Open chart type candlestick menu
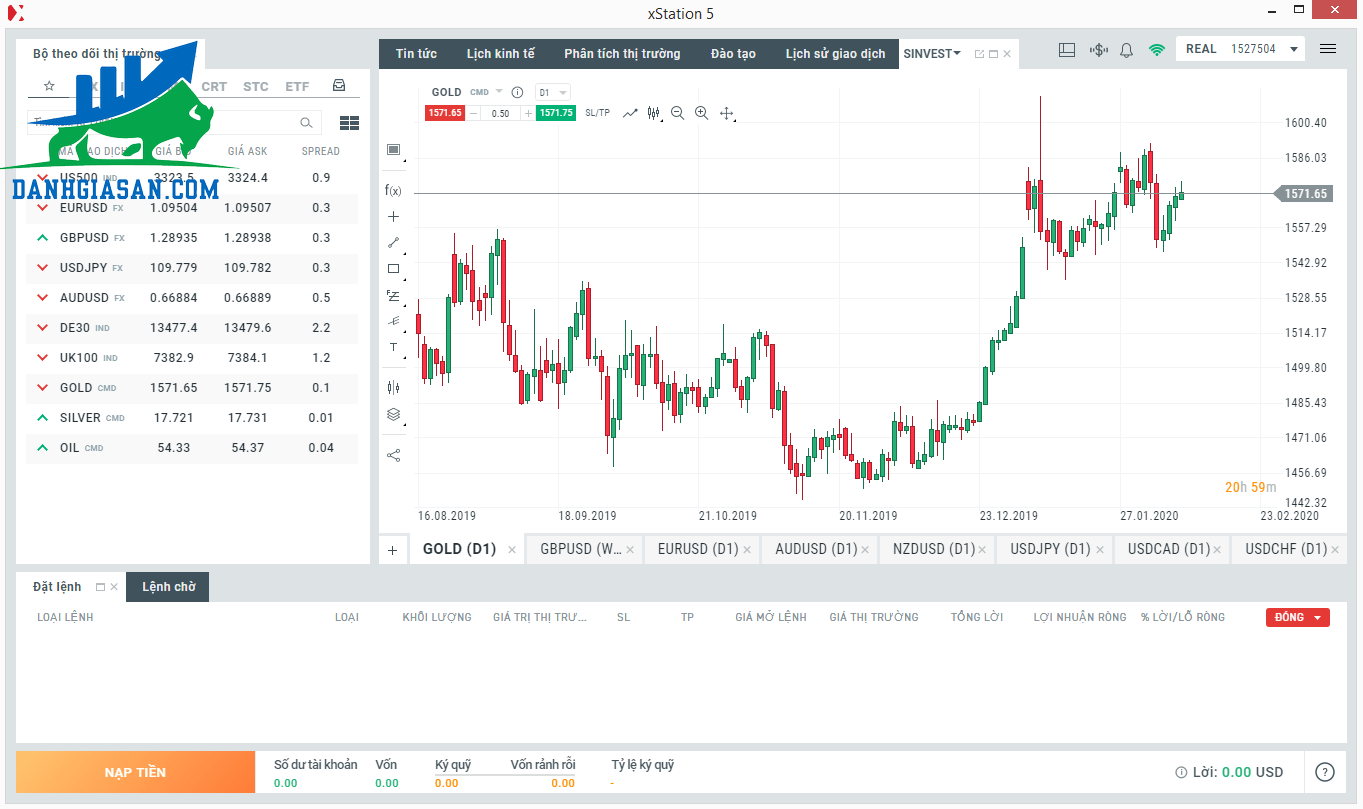 [x=654, y=113]
